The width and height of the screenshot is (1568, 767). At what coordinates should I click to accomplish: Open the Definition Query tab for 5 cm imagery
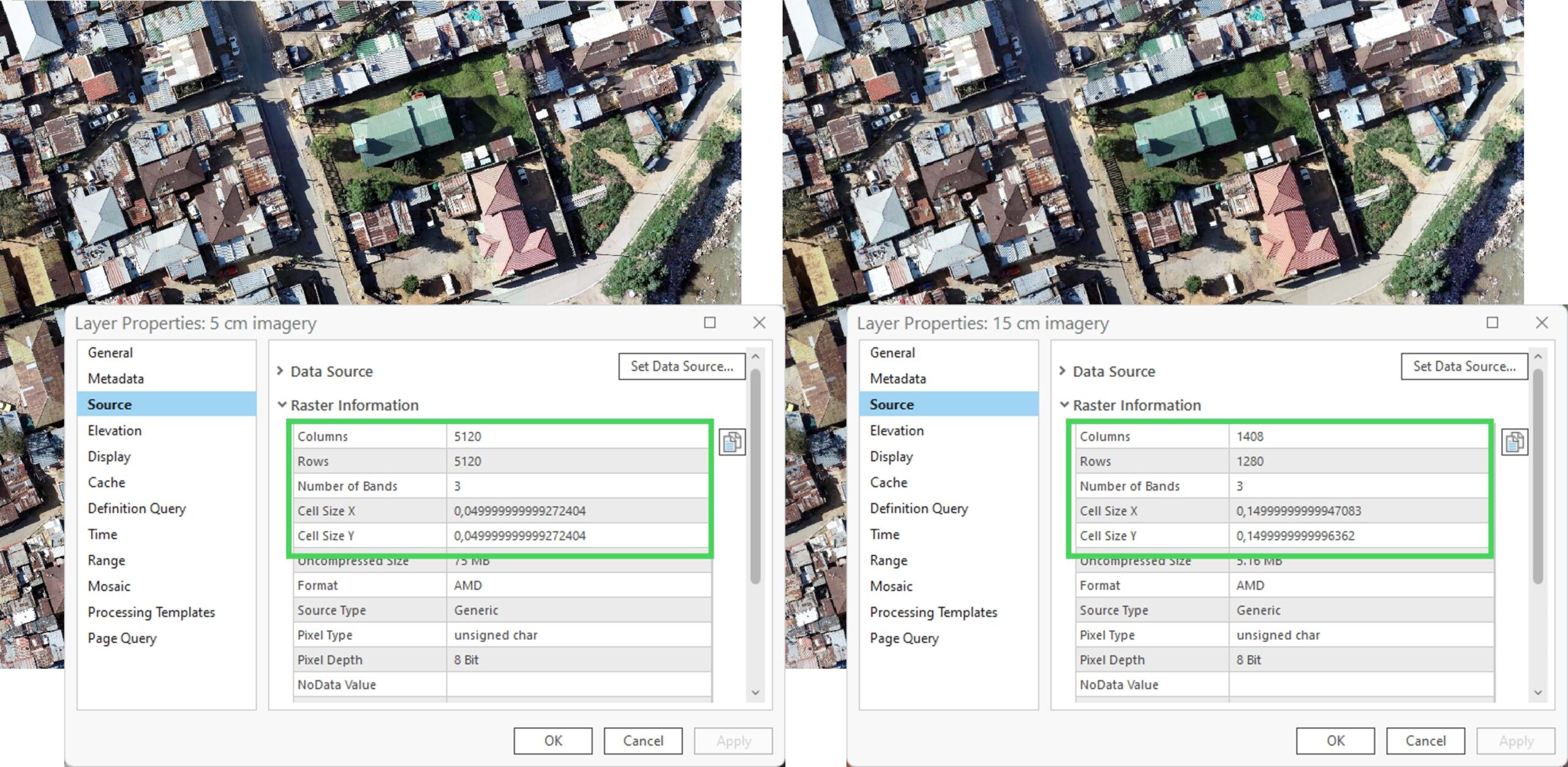pos(137,508)
